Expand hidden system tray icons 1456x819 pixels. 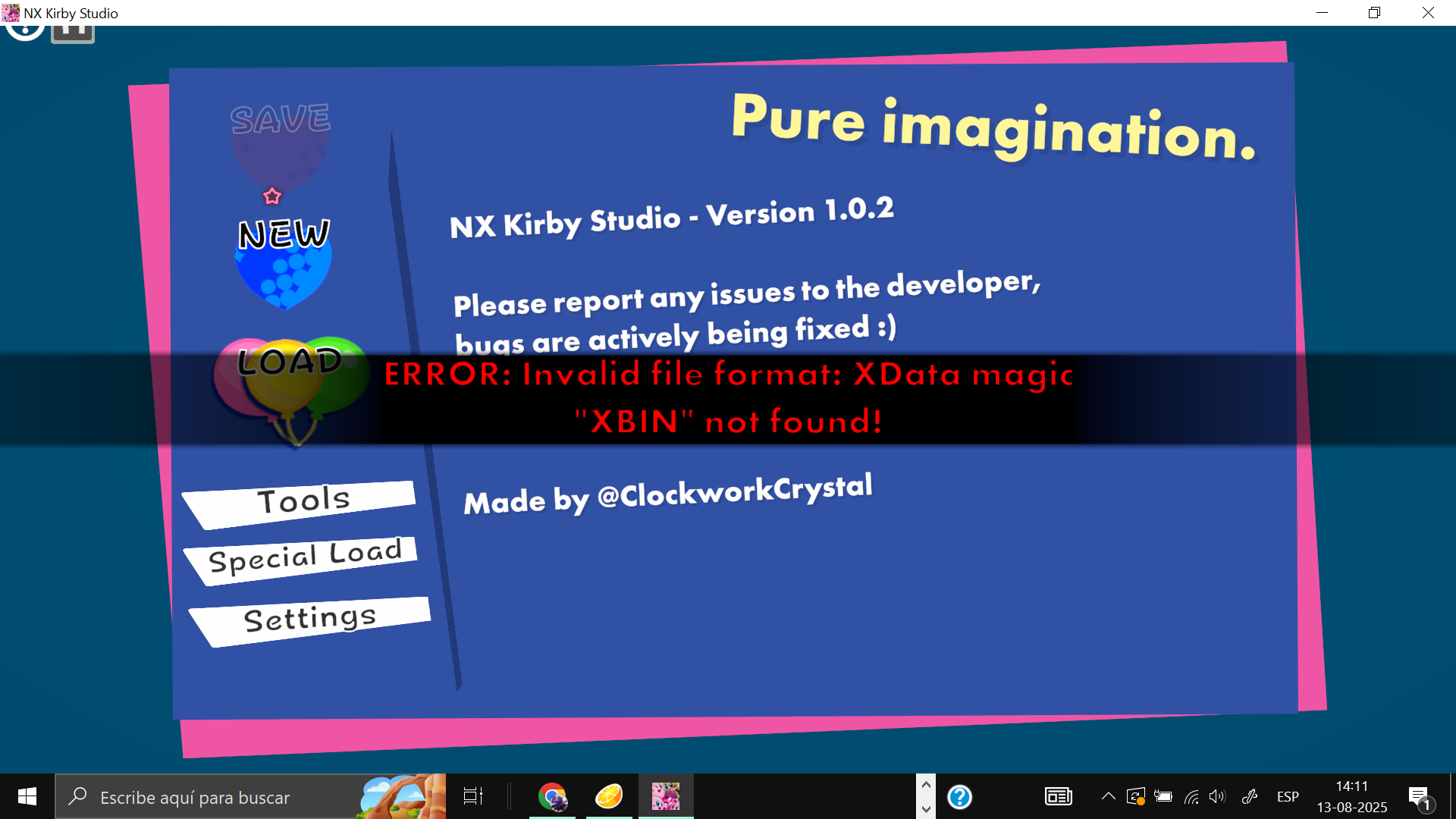[x=1108, y=796]
